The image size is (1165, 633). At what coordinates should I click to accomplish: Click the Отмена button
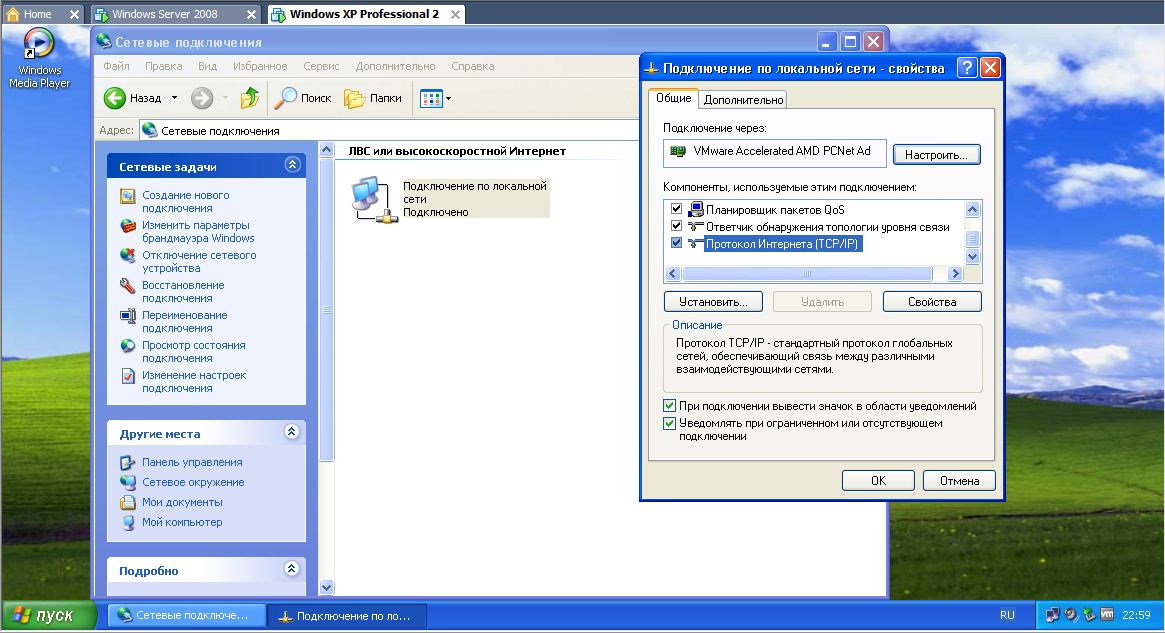tap(959, 481)
